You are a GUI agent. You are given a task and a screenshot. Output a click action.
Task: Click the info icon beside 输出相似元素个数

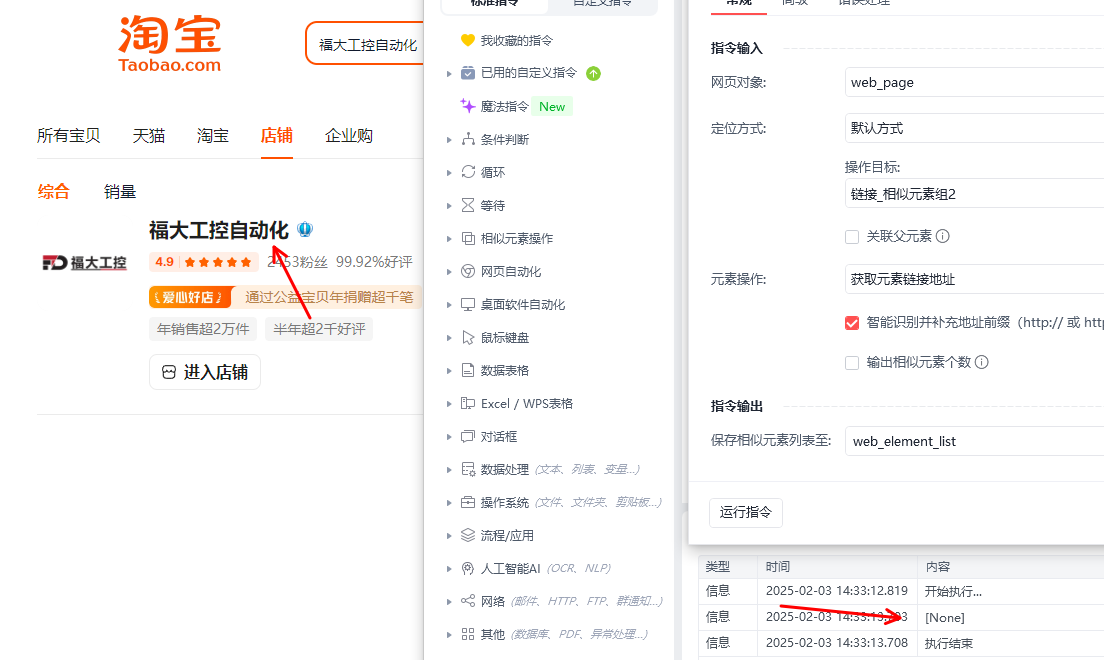(x=981, y=362)
